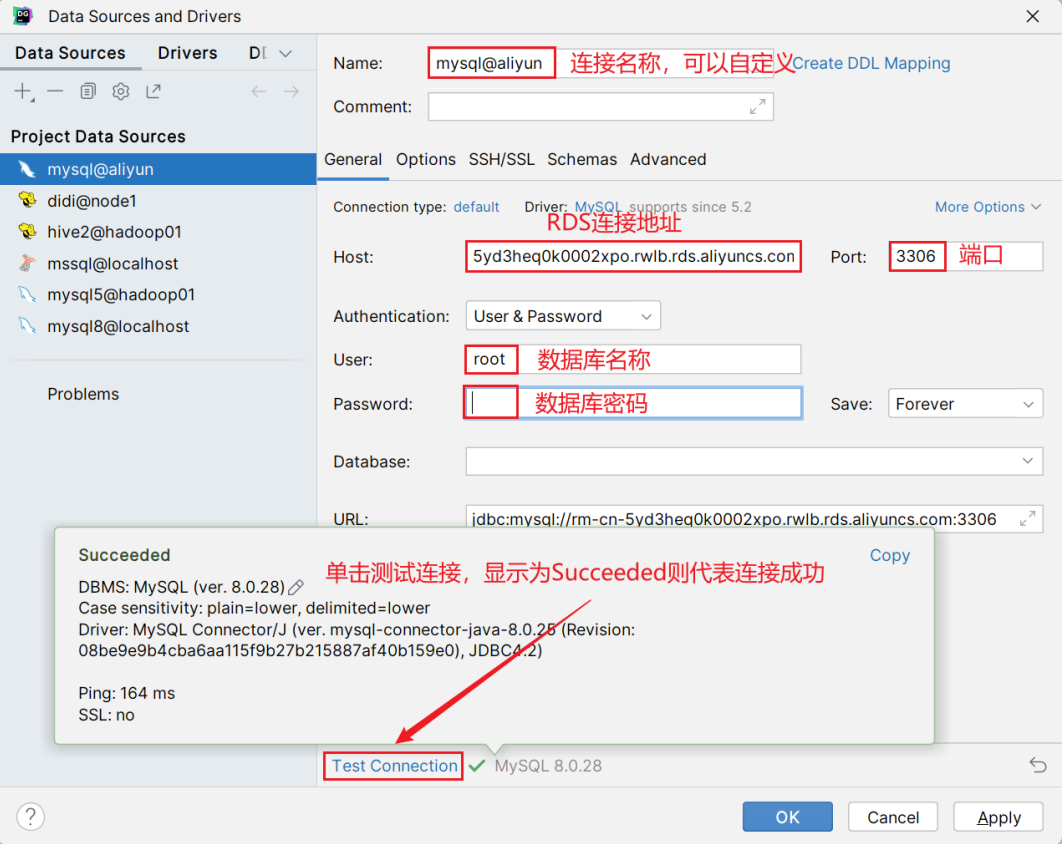Open data source properties gear icon
The width and height of the screenshot is (1062, 844).
(121, 91)
